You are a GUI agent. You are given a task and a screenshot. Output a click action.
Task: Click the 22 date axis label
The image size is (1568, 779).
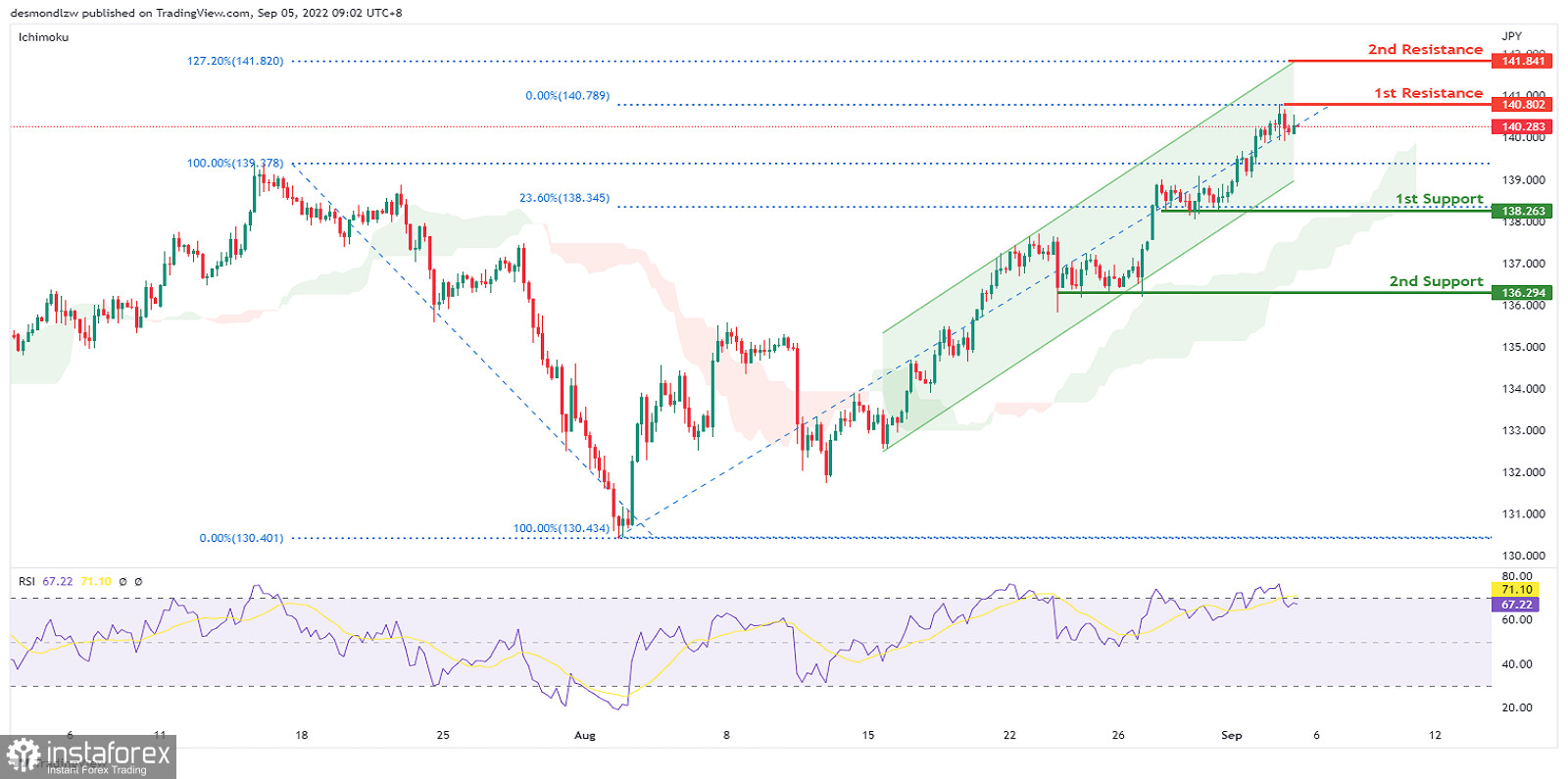[1009, 735]
